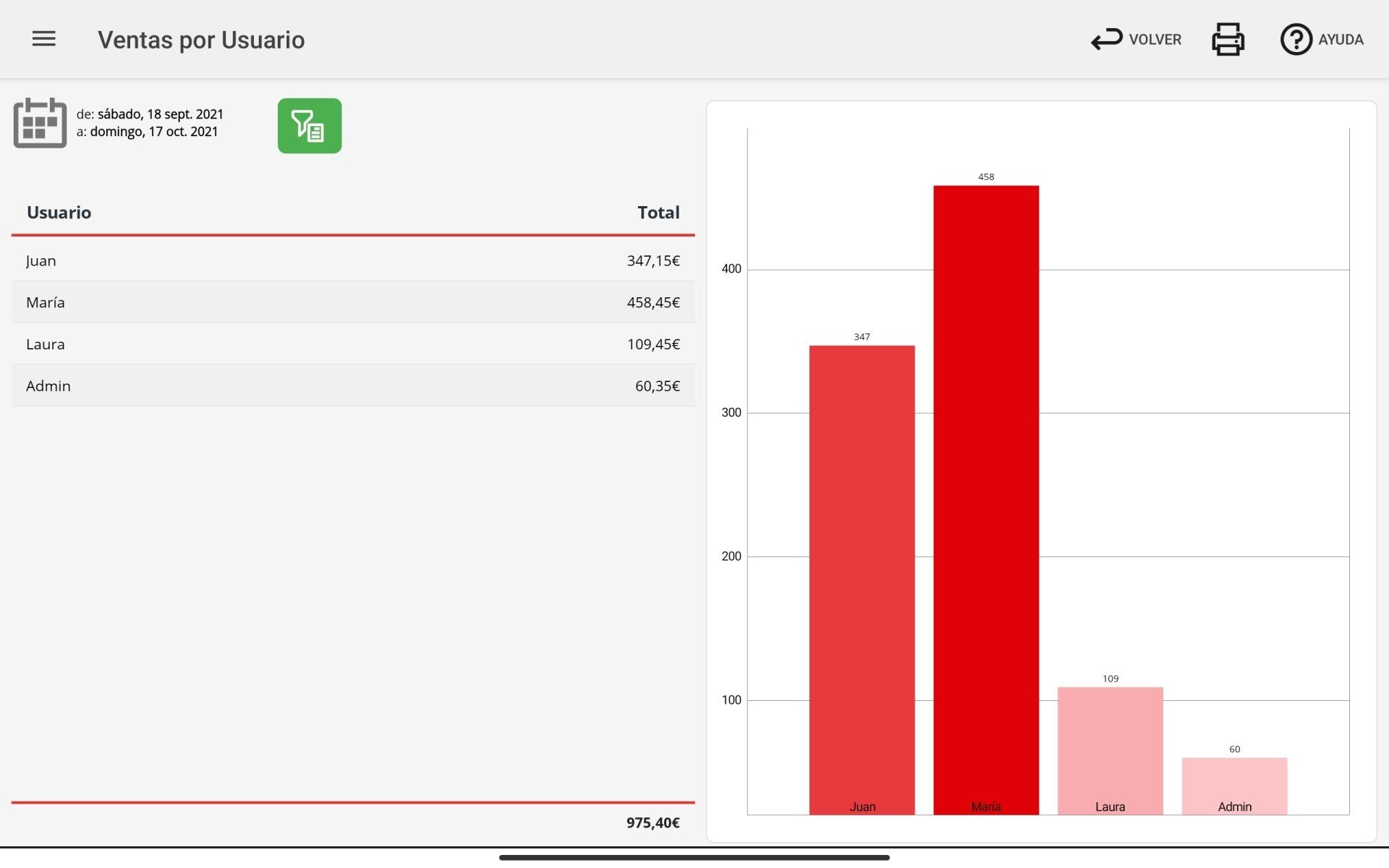Open the green filter button
1389x868 pixels.
click(310, 126)
